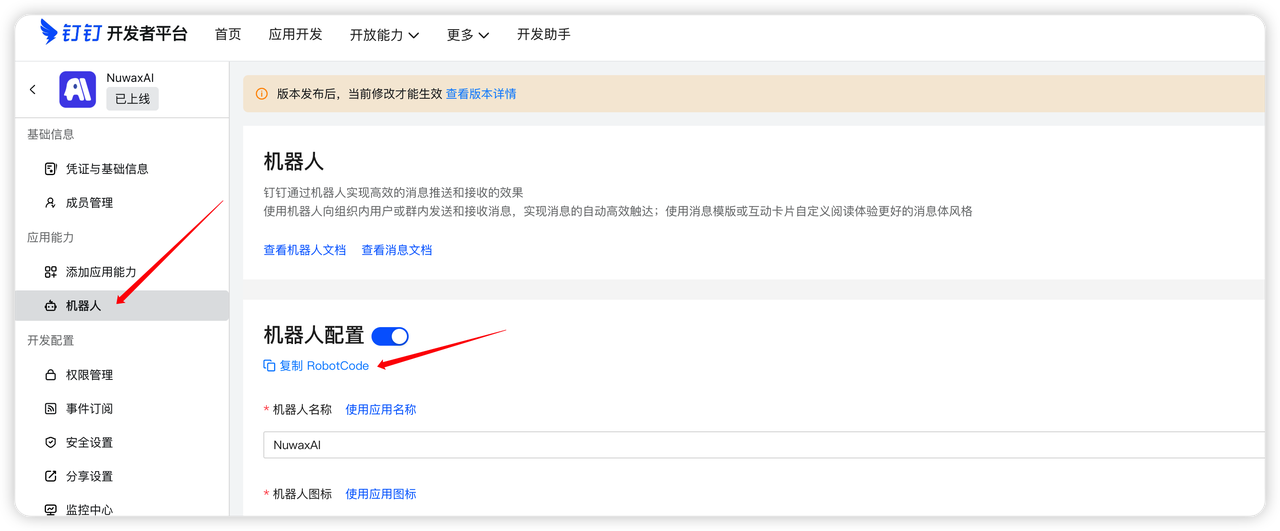Viewport: 1280px width, 531px height.
Task: Click the orange info icon in the banner
Action: (x=262, y=94)
